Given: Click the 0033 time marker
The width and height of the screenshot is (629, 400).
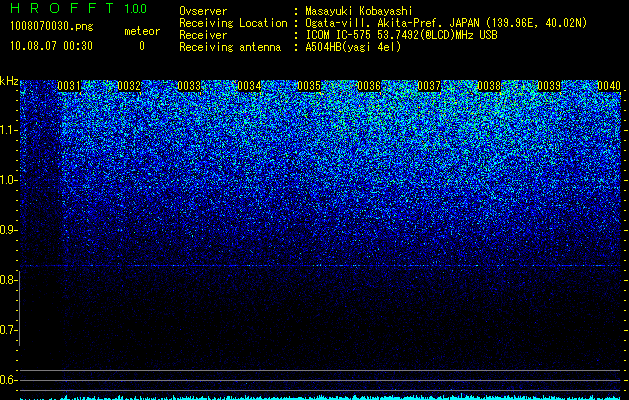Looking at the screenshot, I should click(x=189, y=86).
